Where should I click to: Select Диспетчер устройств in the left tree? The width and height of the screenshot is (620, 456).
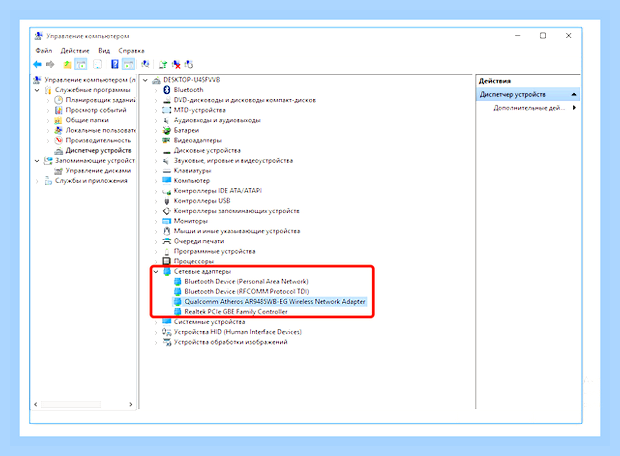pyautogui.click(x=98, y=150)
